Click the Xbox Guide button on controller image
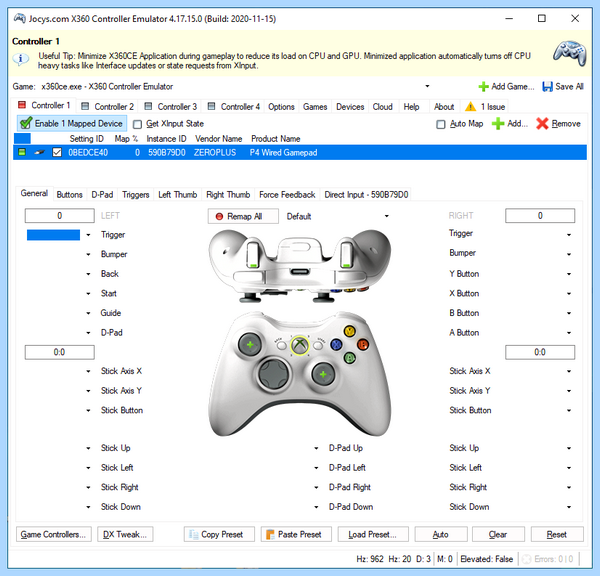This screenshot has width=600, height=576. pyautogui.click(x=300, y=346)
